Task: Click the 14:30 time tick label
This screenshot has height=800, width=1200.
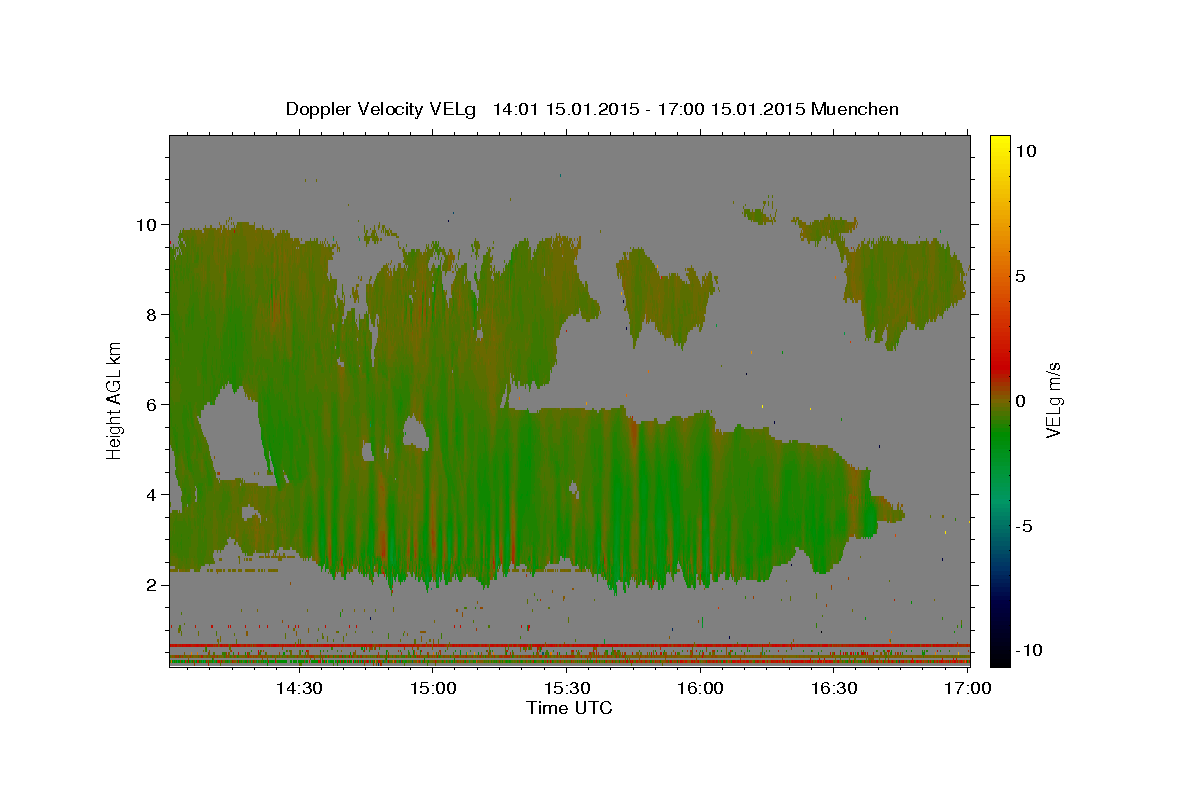Action: coord(298,688)
